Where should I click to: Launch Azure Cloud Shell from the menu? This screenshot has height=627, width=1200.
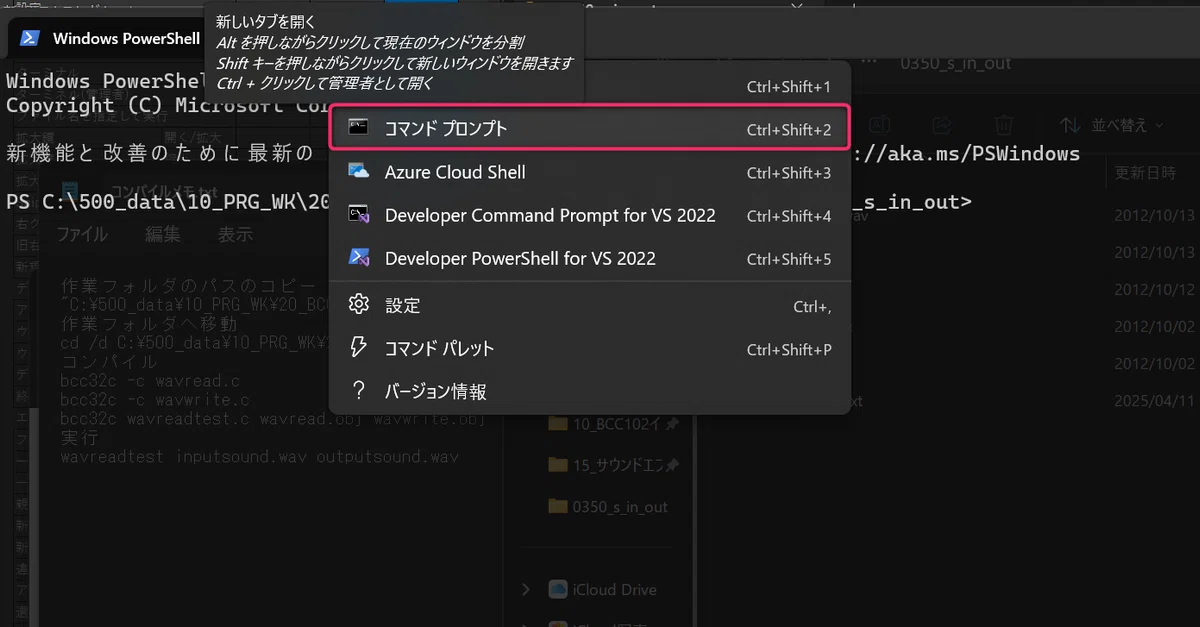[589, 172]
